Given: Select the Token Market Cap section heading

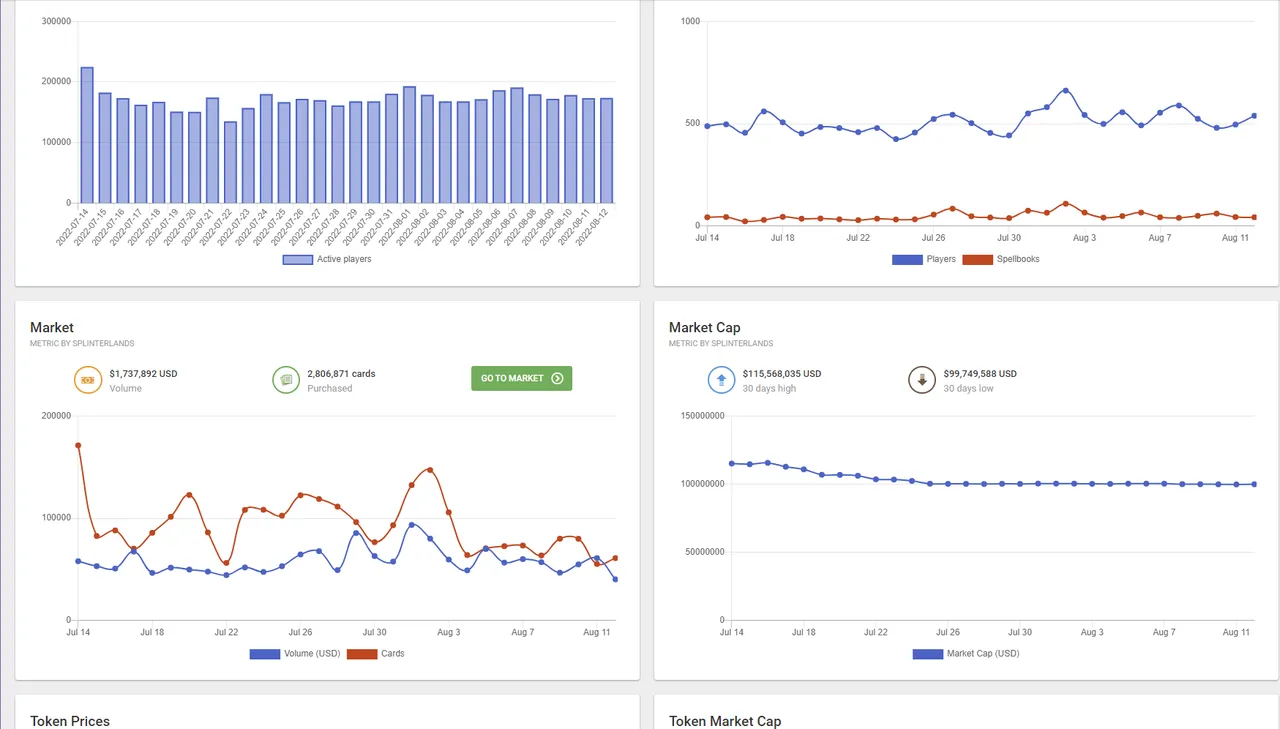Looking at the screenshot, I should pos(724,720).
